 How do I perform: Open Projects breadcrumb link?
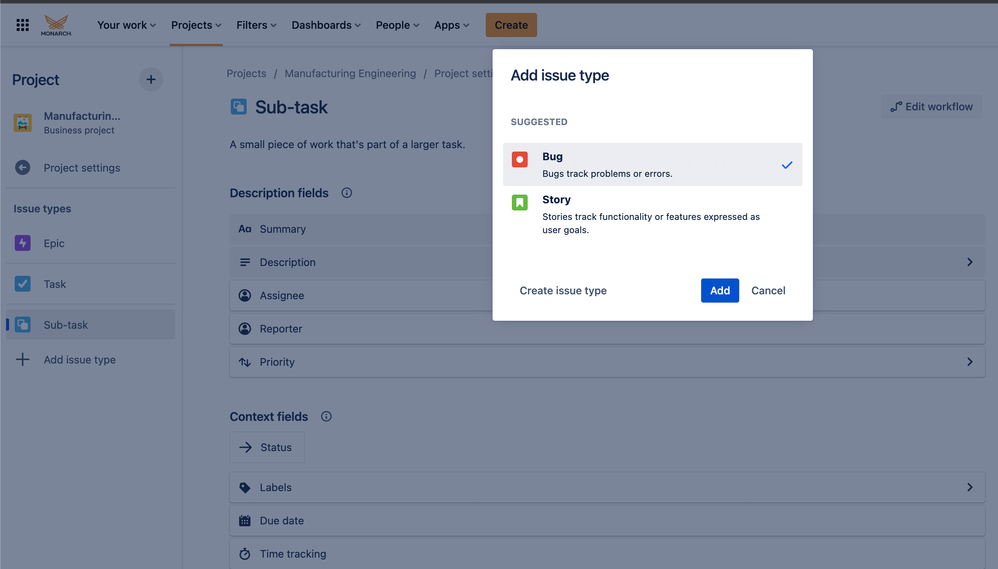click(x=246, y=73)
